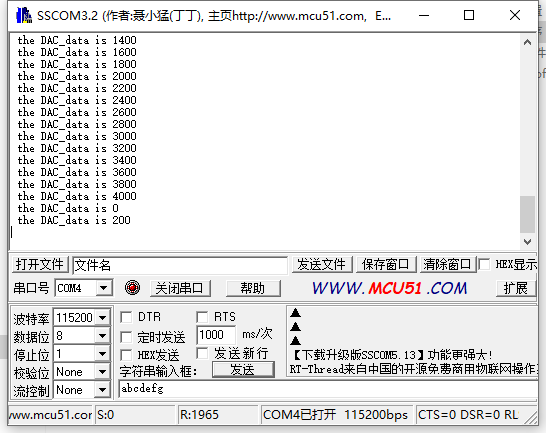Click the vertical scrollbar thumb in receive window

[x=527, y=214]
